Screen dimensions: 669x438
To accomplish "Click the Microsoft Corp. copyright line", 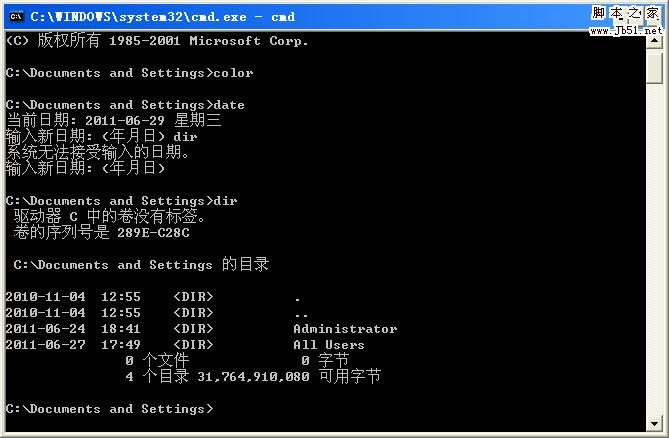I will (x=157, y=41).
